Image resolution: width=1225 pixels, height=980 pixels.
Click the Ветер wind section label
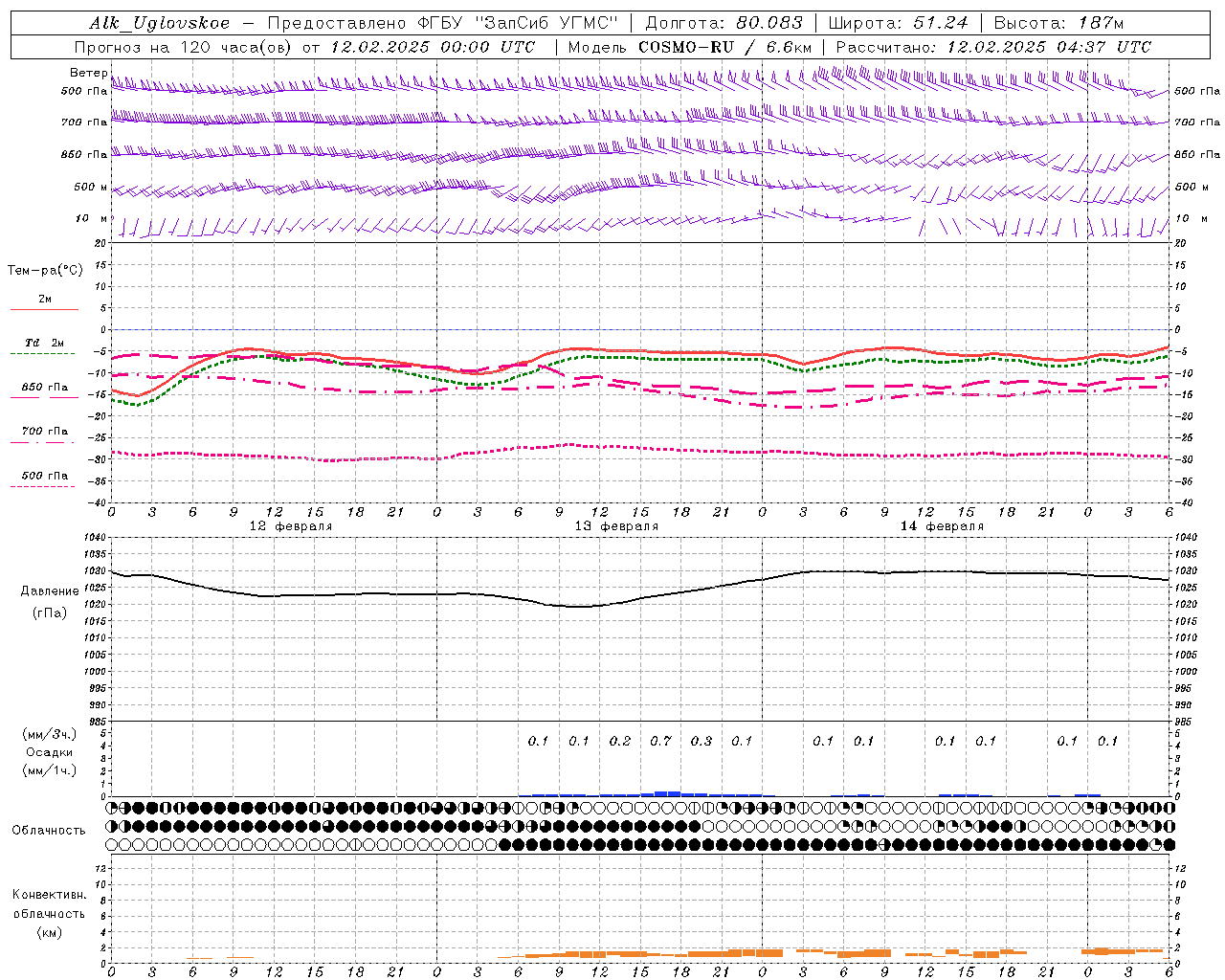[88, 73]
